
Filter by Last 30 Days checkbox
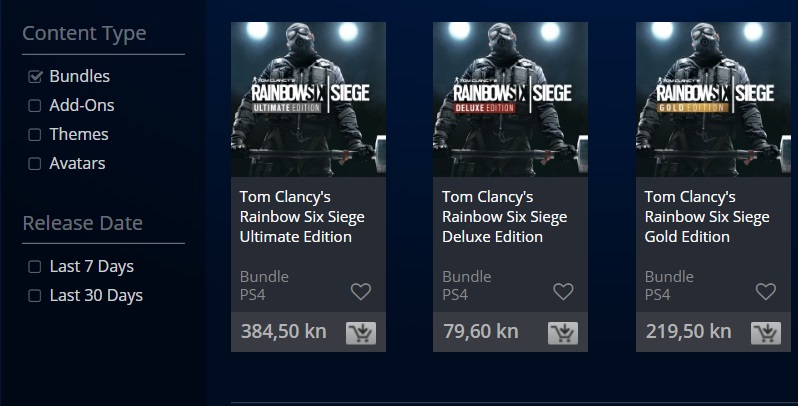point(35,296)
